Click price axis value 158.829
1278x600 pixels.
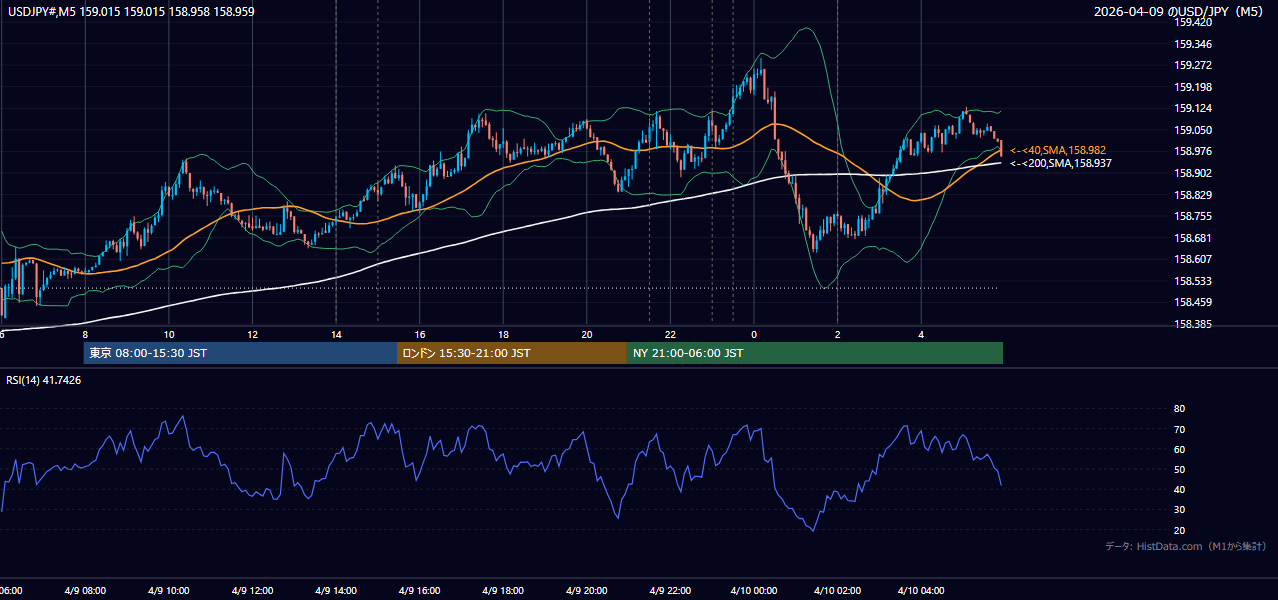[1194, 195]
